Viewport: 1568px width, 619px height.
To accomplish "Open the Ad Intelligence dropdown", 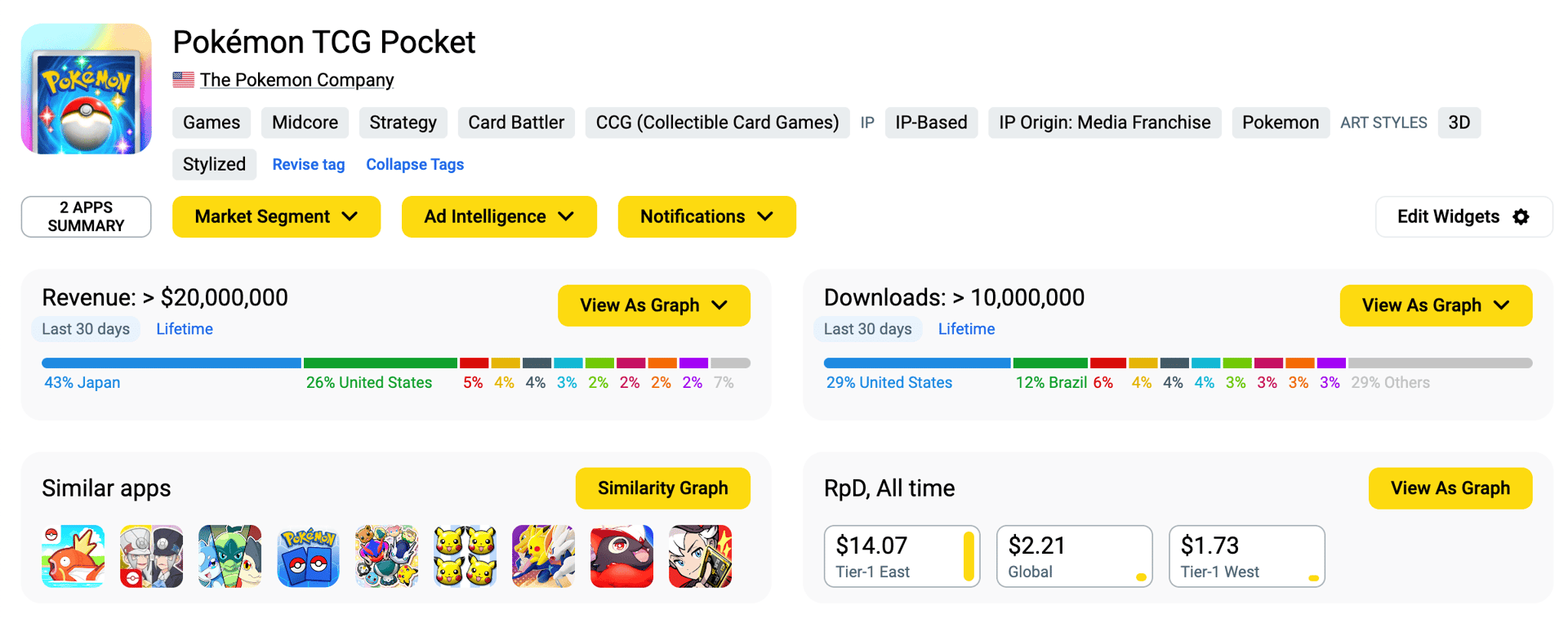I will click(x=499, y=216).
